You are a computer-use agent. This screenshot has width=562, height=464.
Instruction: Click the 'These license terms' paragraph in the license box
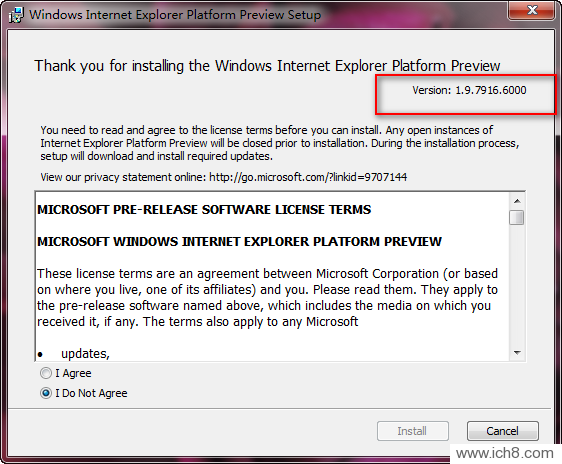[267, 297]
